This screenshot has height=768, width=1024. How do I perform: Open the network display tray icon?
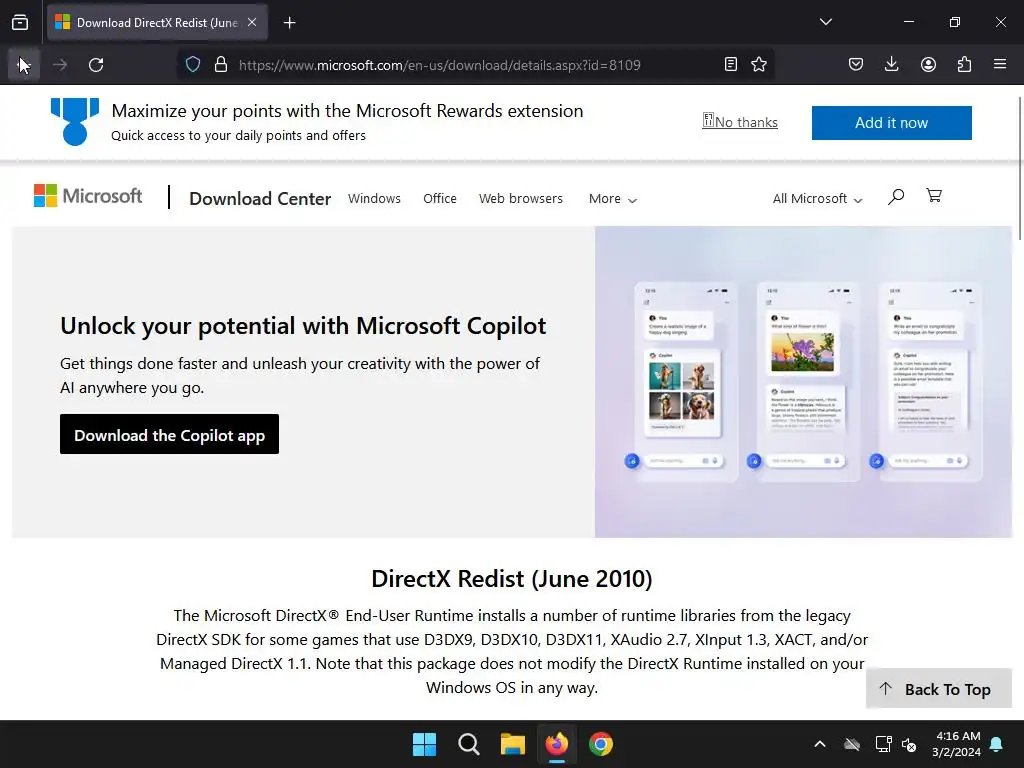coord(883,744)
